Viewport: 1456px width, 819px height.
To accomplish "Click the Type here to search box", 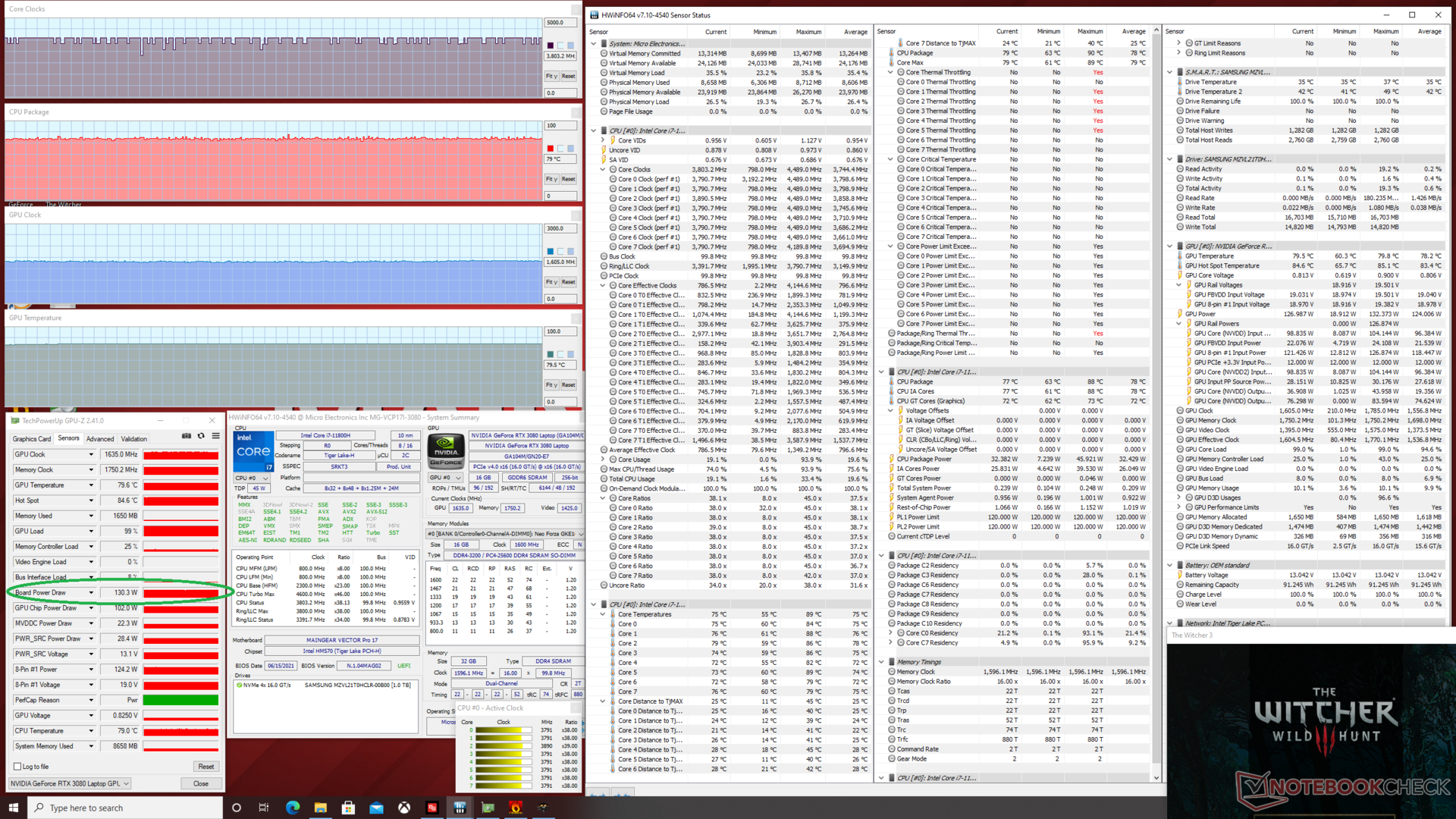I will (126, 808).
